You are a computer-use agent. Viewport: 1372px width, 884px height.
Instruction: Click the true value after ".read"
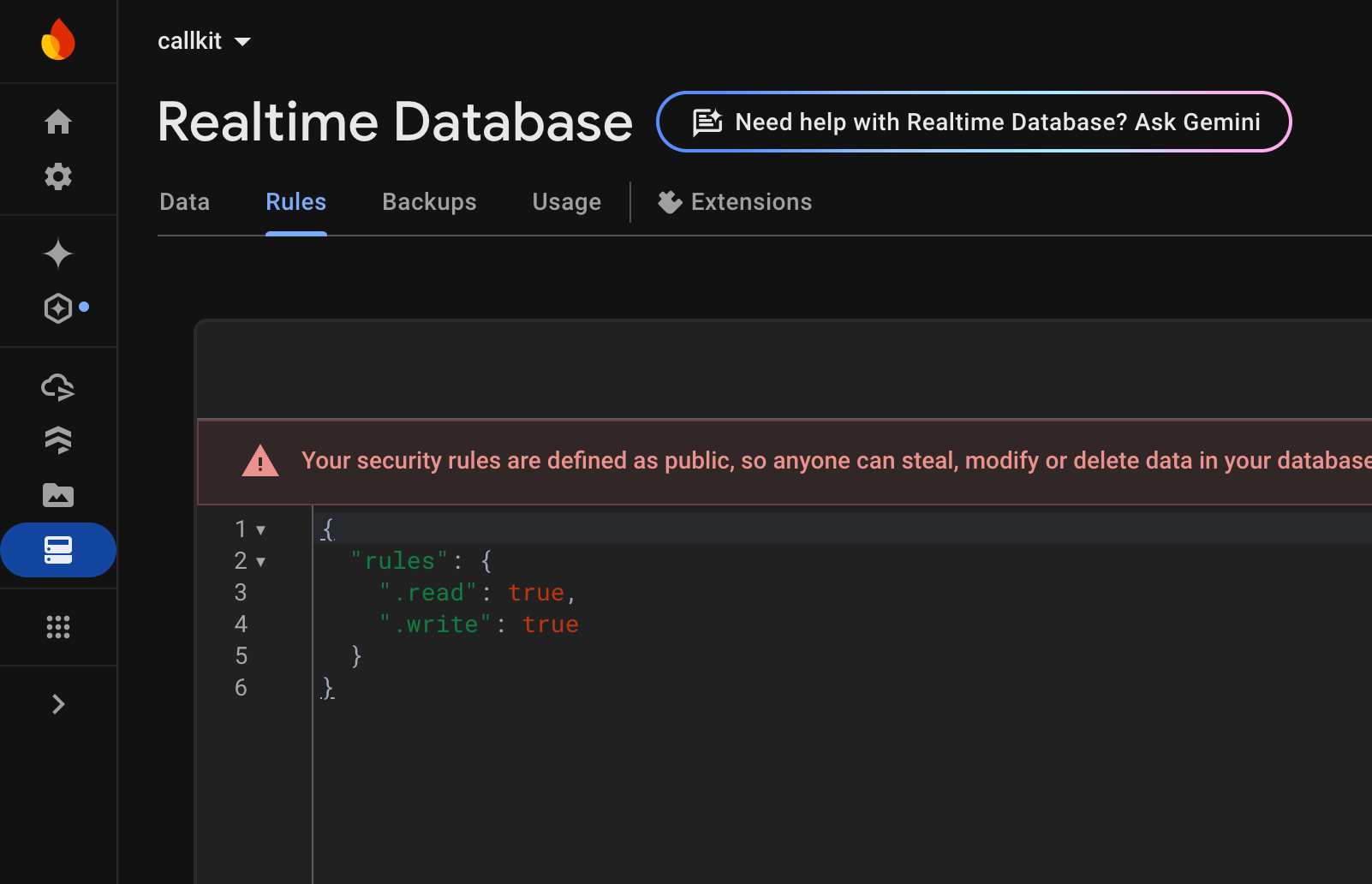[536, 593]
